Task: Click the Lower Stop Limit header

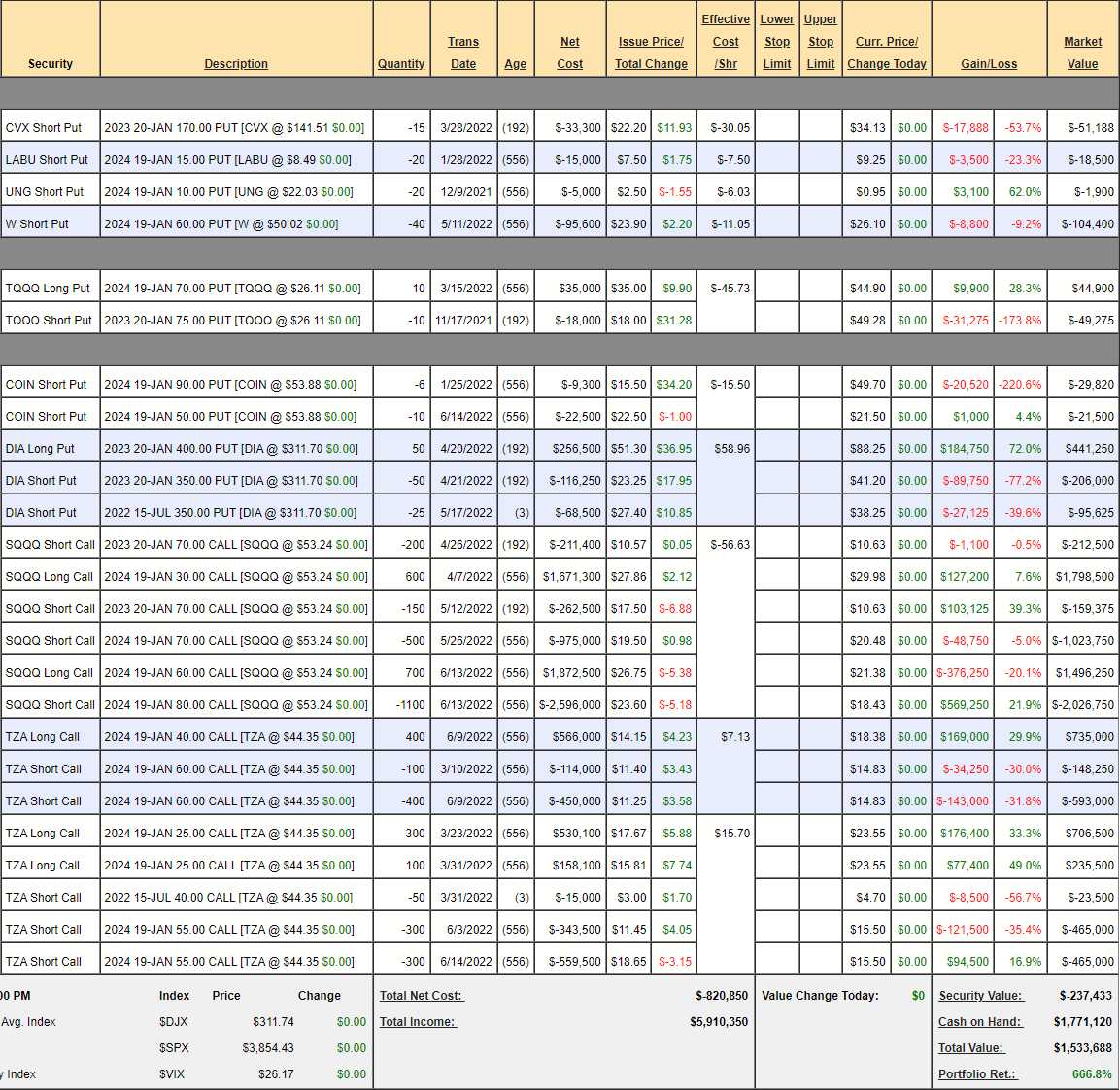Action: pyautogui.click(x=777, y=42)
